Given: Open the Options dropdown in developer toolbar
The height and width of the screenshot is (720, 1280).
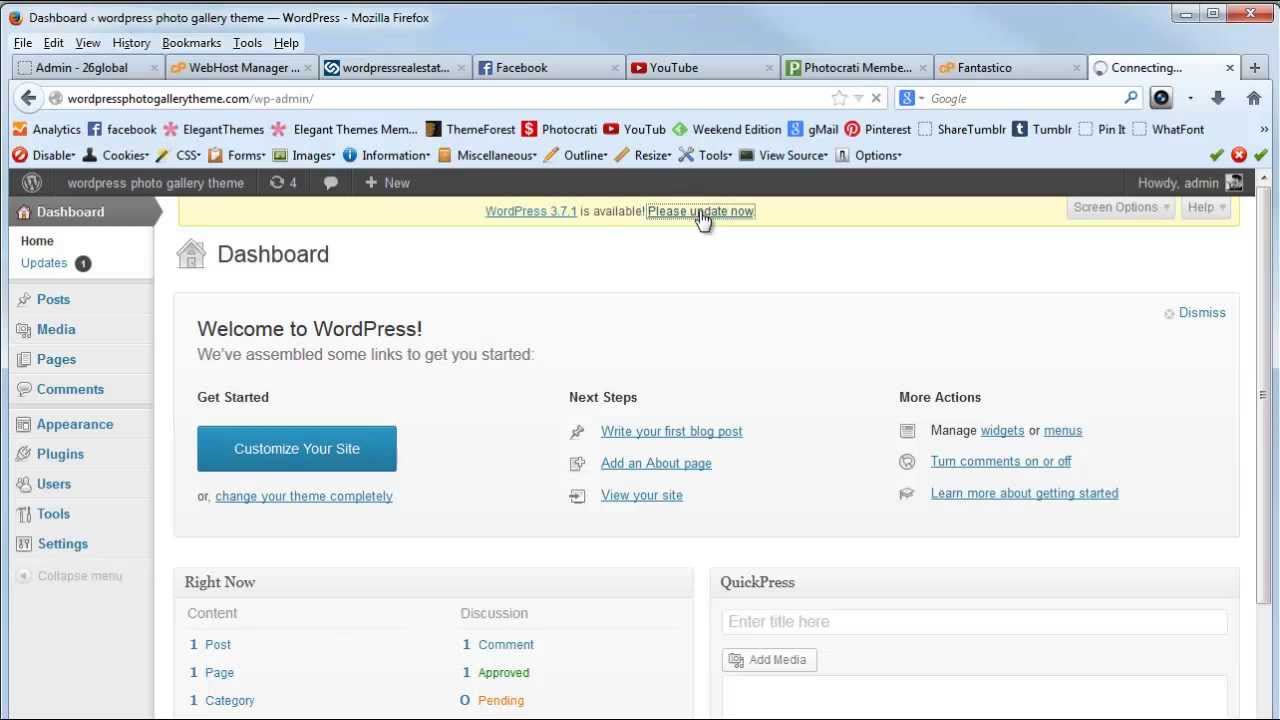Looking at the screenshot, I should pos(868,155).
